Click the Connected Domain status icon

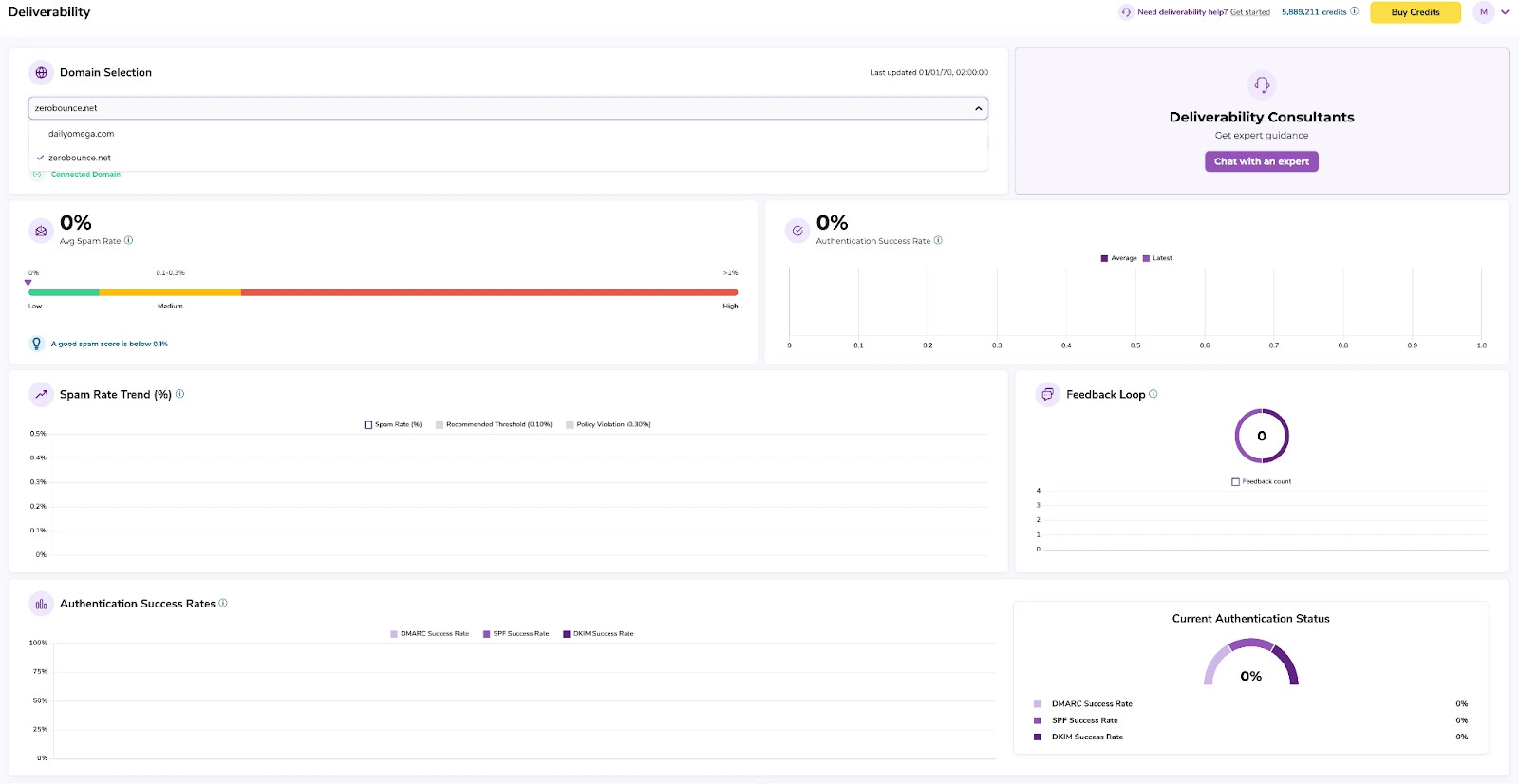pyautogui.click(x=37, y=175)
